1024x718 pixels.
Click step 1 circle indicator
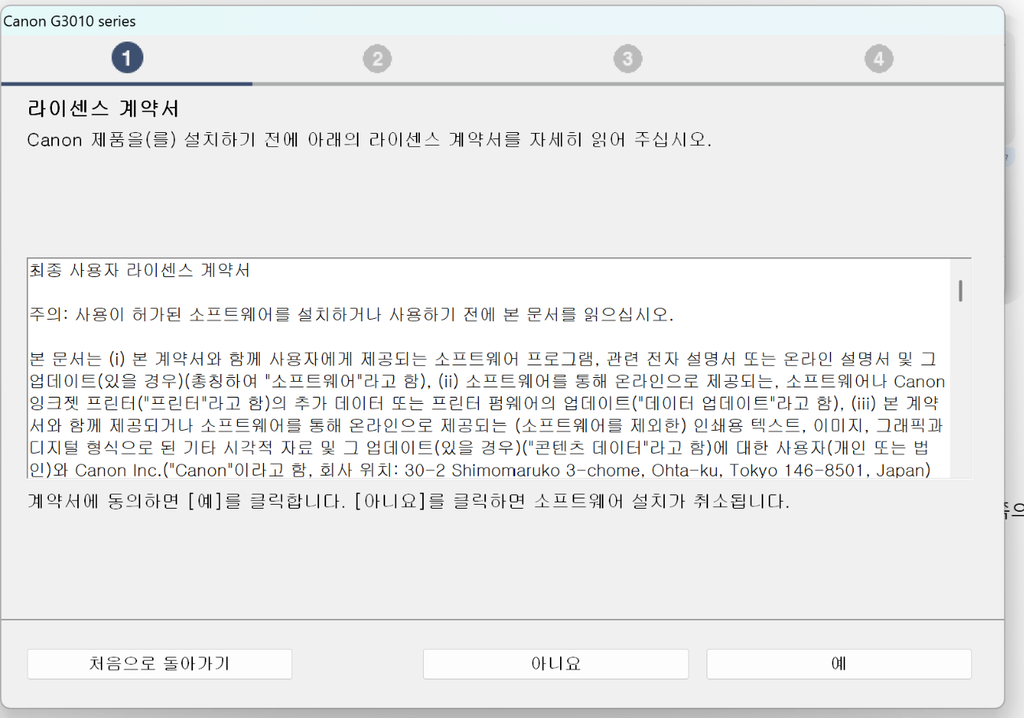[x=127, y=58]
